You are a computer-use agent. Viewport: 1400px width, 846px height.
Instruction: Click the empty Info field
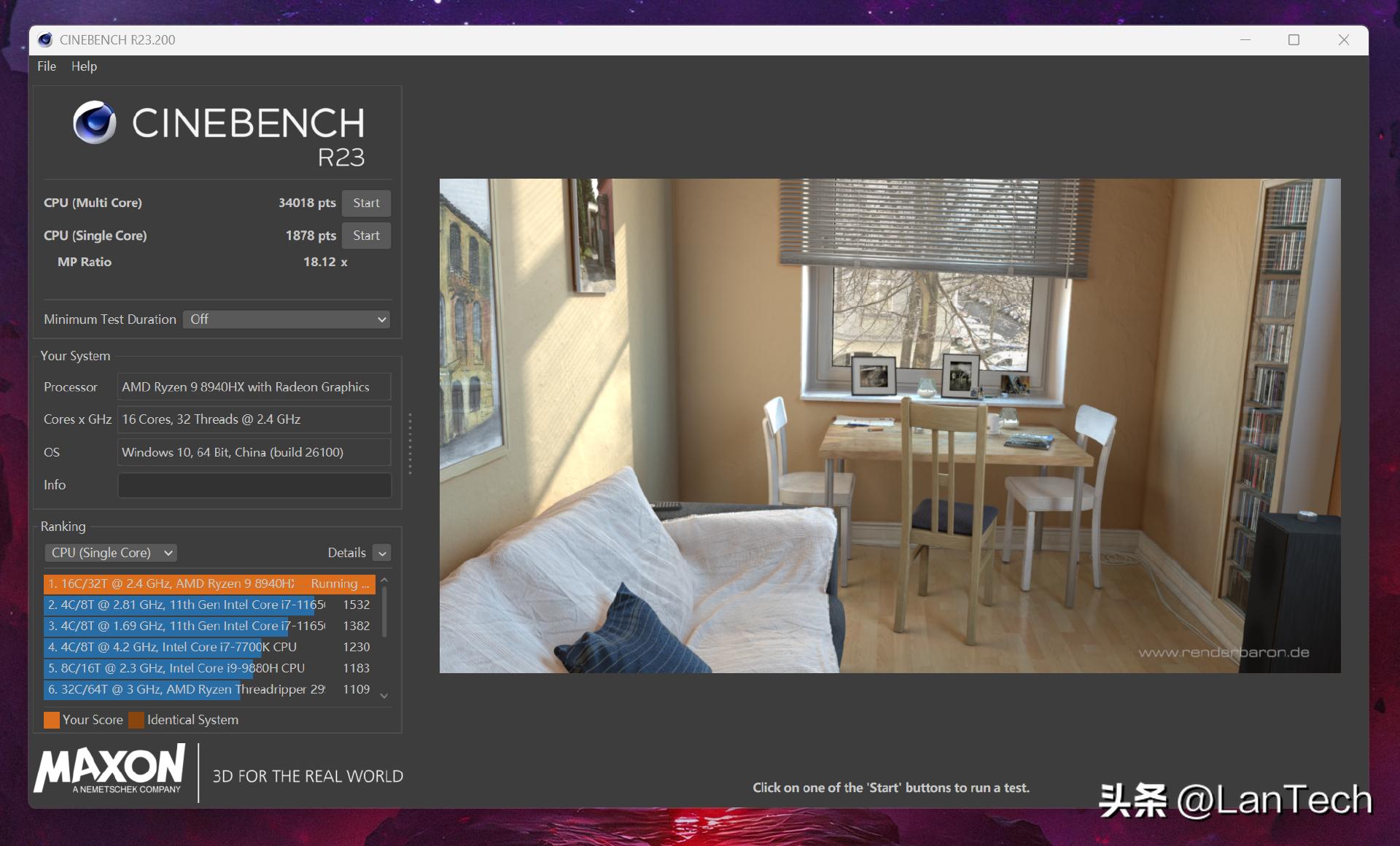tap(254, 485)
